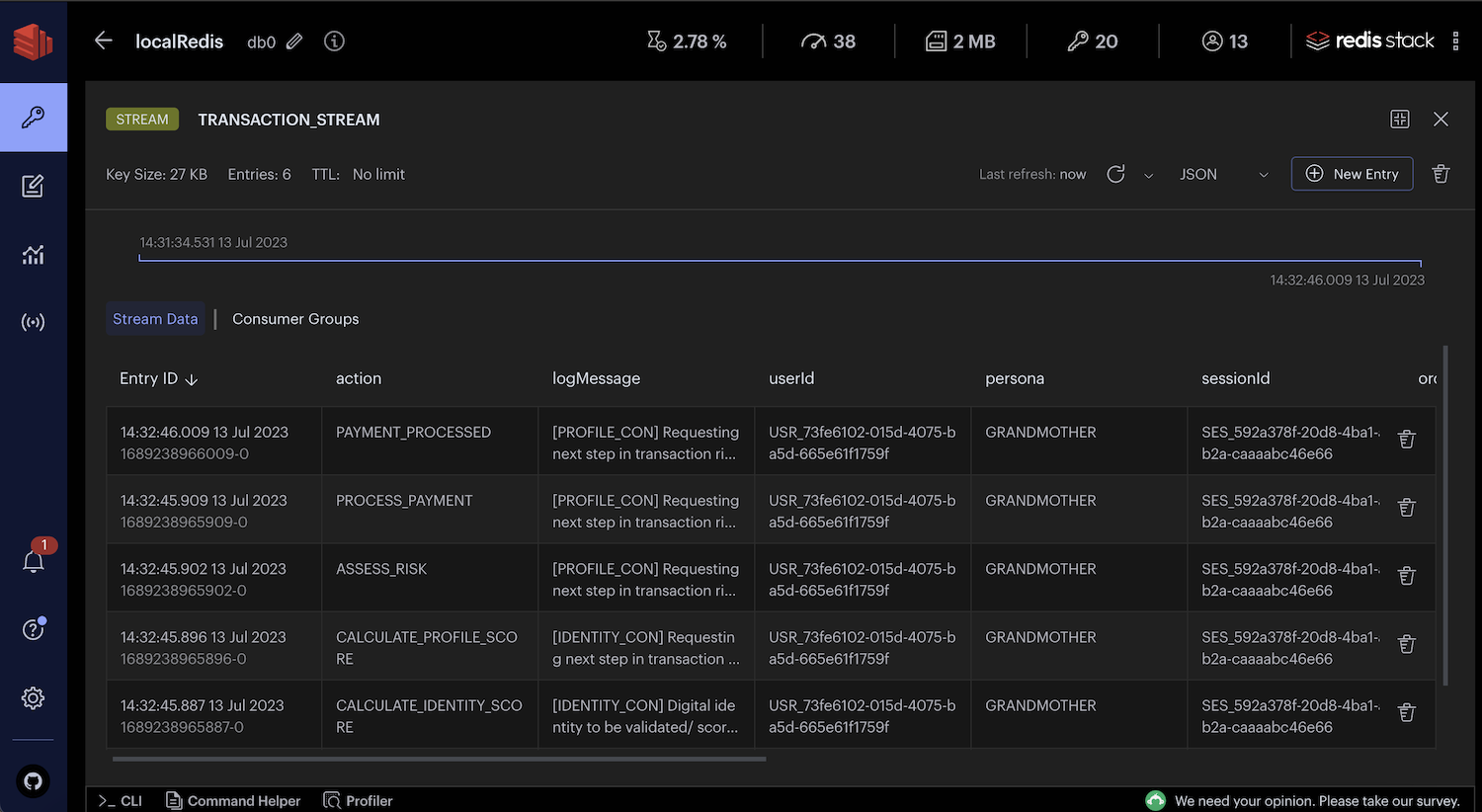The width and height of the screenshot is (1482, 812).
Task: Open the Command Helper panel
Action: 233,801
